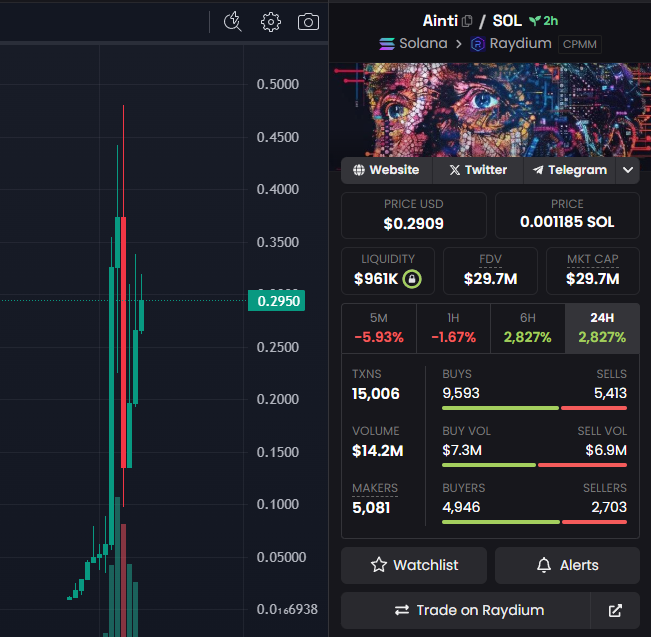Expand more social links chevron

(x=628, y=170)
